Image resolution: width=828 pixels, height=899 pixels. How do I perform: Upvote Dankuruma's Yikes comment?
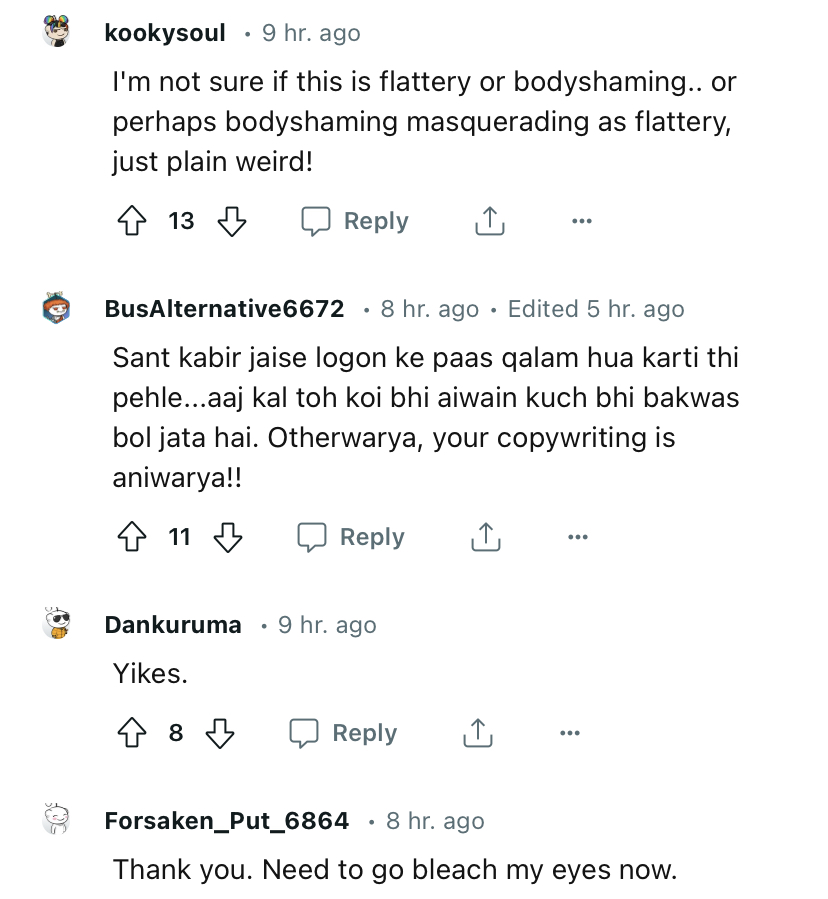point(132,734)
